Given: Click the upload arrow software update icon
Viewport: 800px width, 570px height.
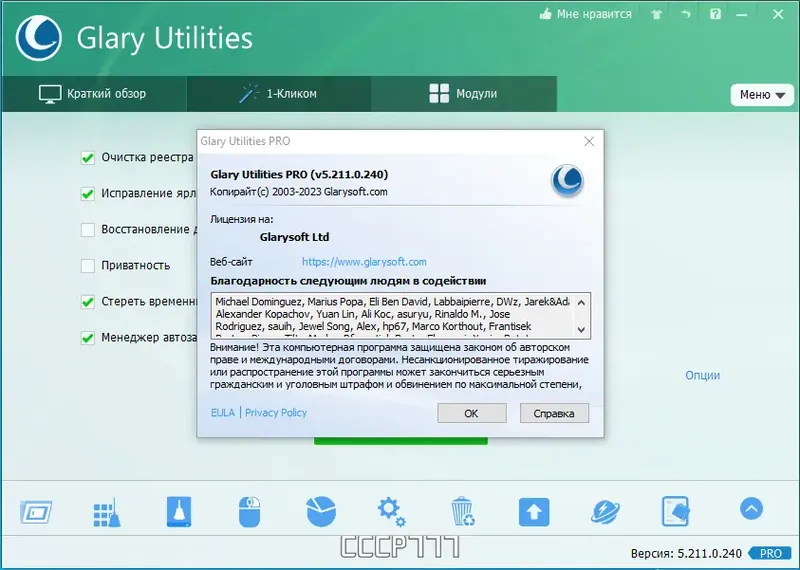Looking at the screenshot, I should point(534,512).
